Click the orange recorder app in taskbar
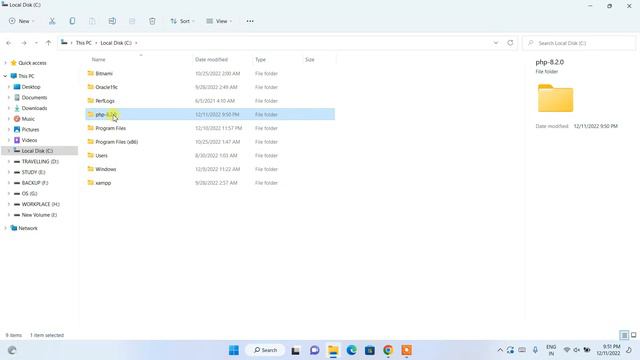This screenshot has height=360, width=640. coord(407,350)
